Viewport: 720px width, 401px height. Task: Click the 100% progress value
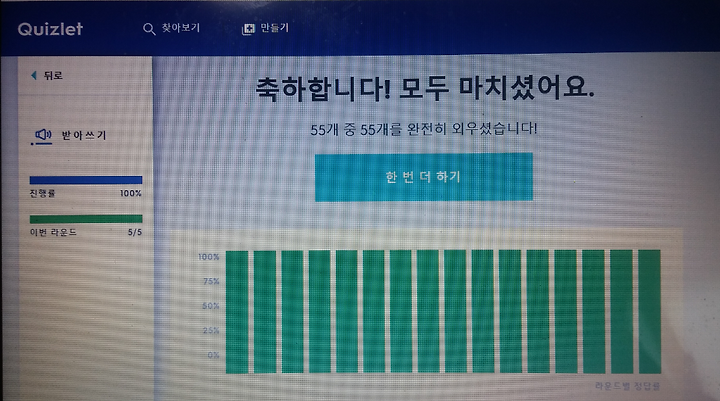[131, 193]
